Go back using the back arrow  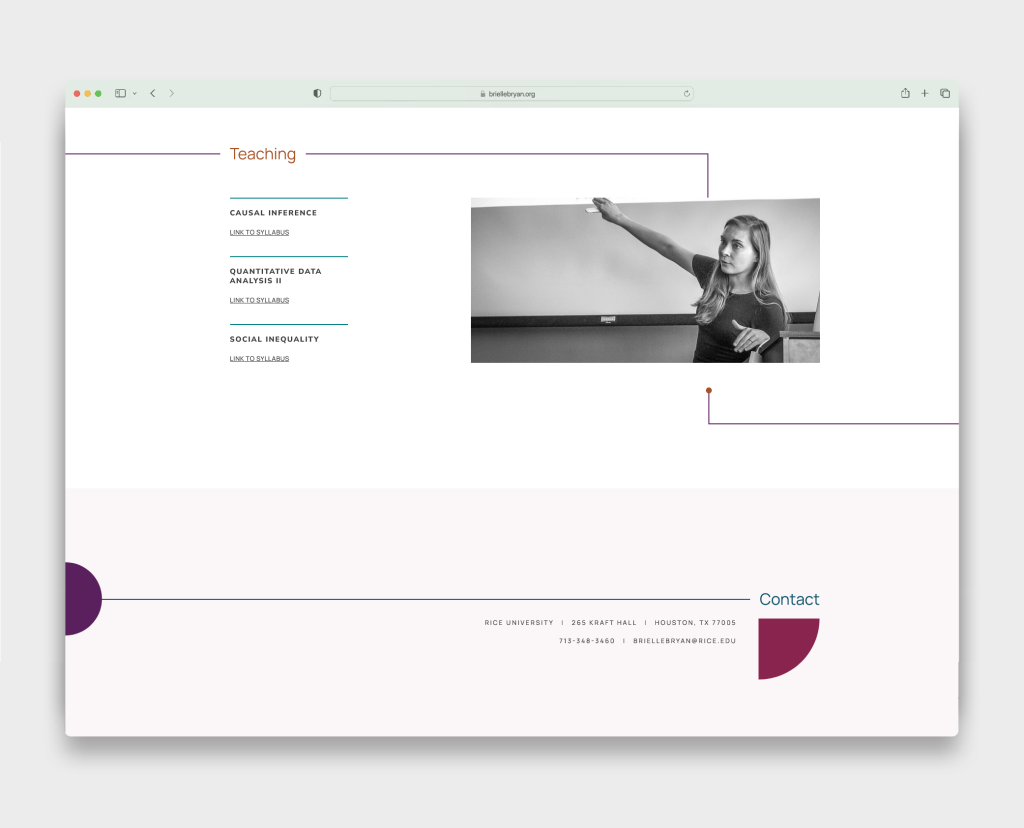tap(152, 93)
